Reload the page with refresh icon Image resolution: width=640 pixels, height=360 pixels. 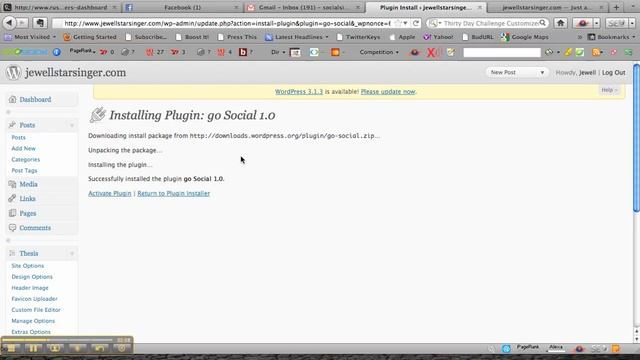click(416, 23)
